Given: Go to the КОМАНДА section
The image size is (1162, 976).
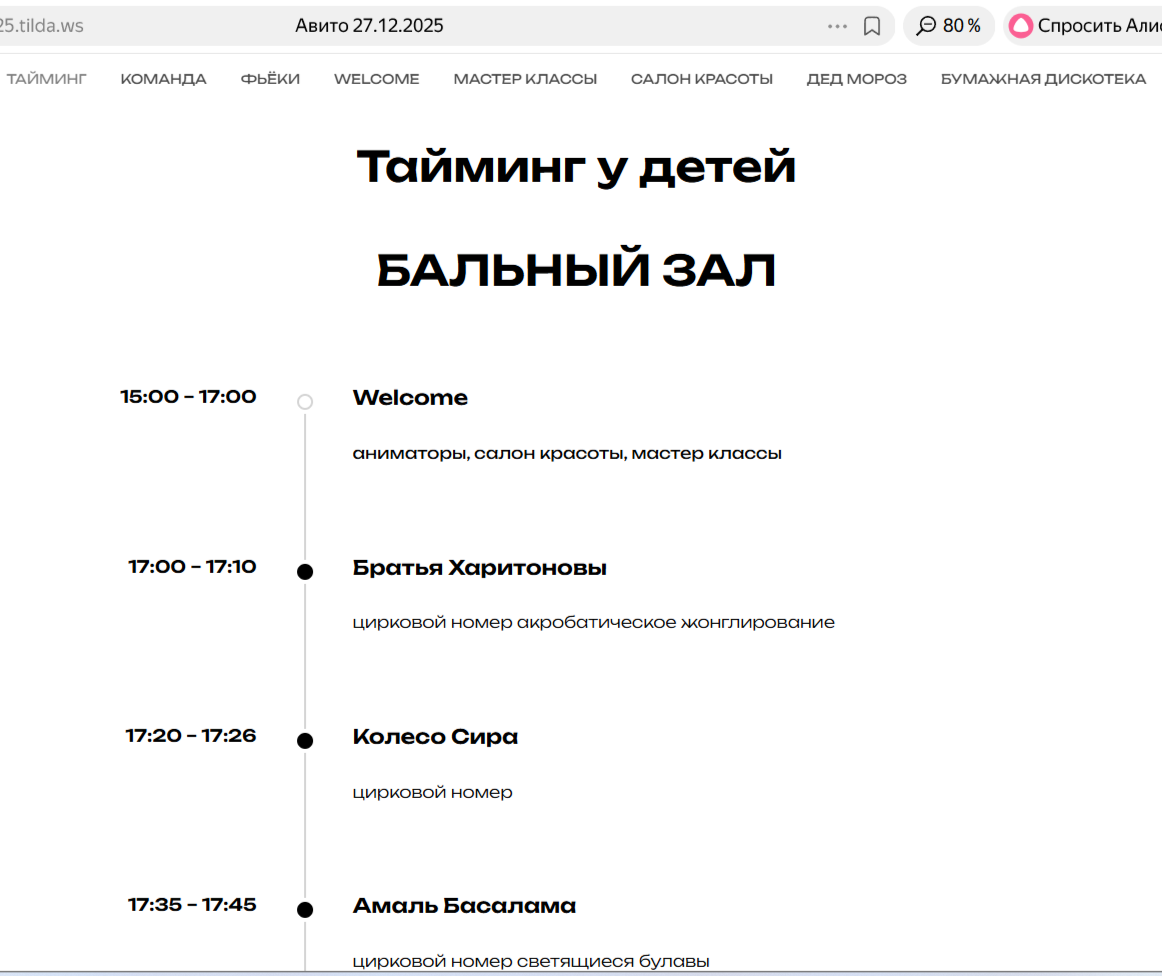Looking at the screenshot, I should click(x=163, y=79).
